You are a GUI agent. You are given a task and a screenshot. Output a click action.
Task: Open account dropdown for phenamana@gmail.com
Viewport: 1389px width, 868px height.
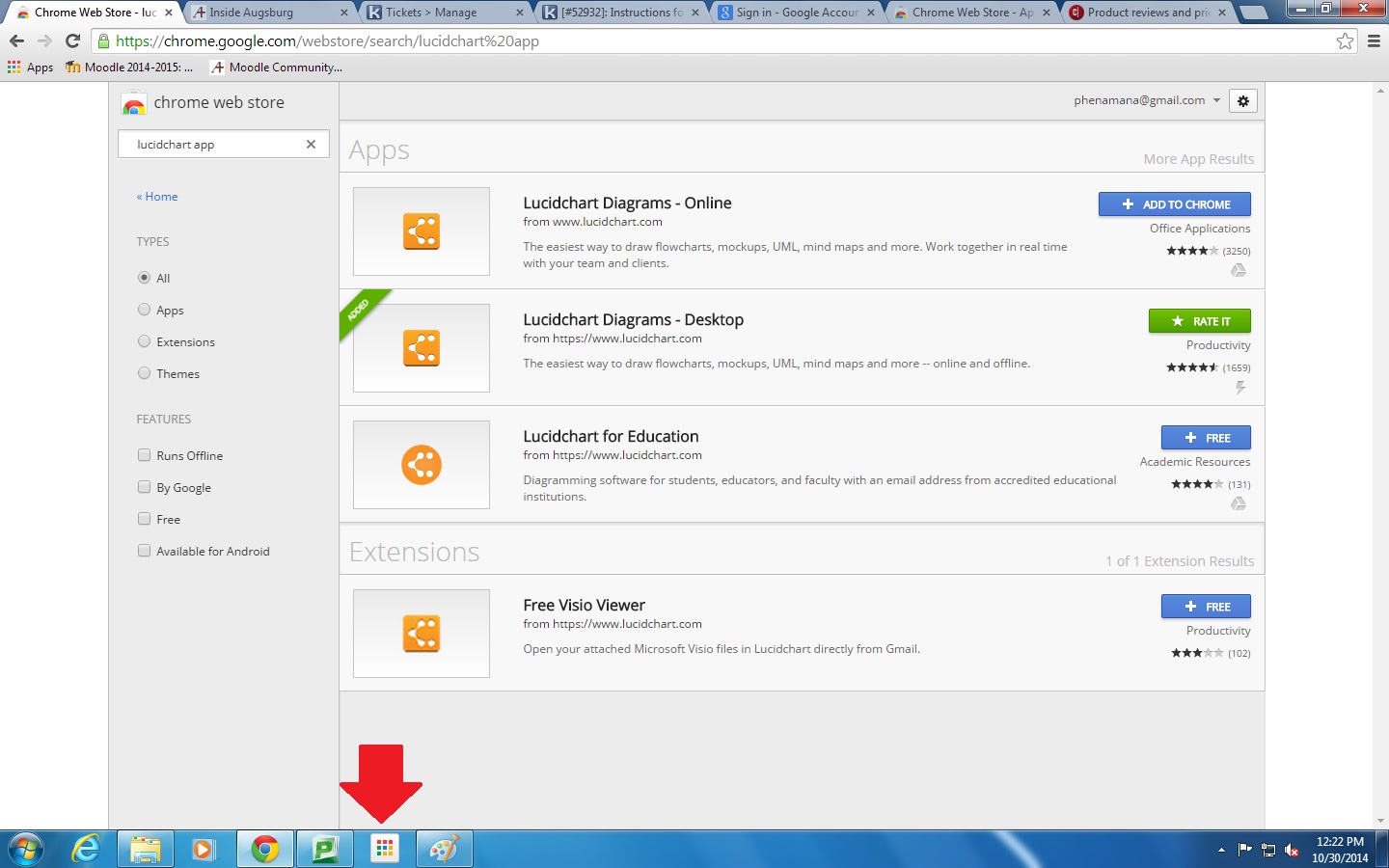[1147, 100]
